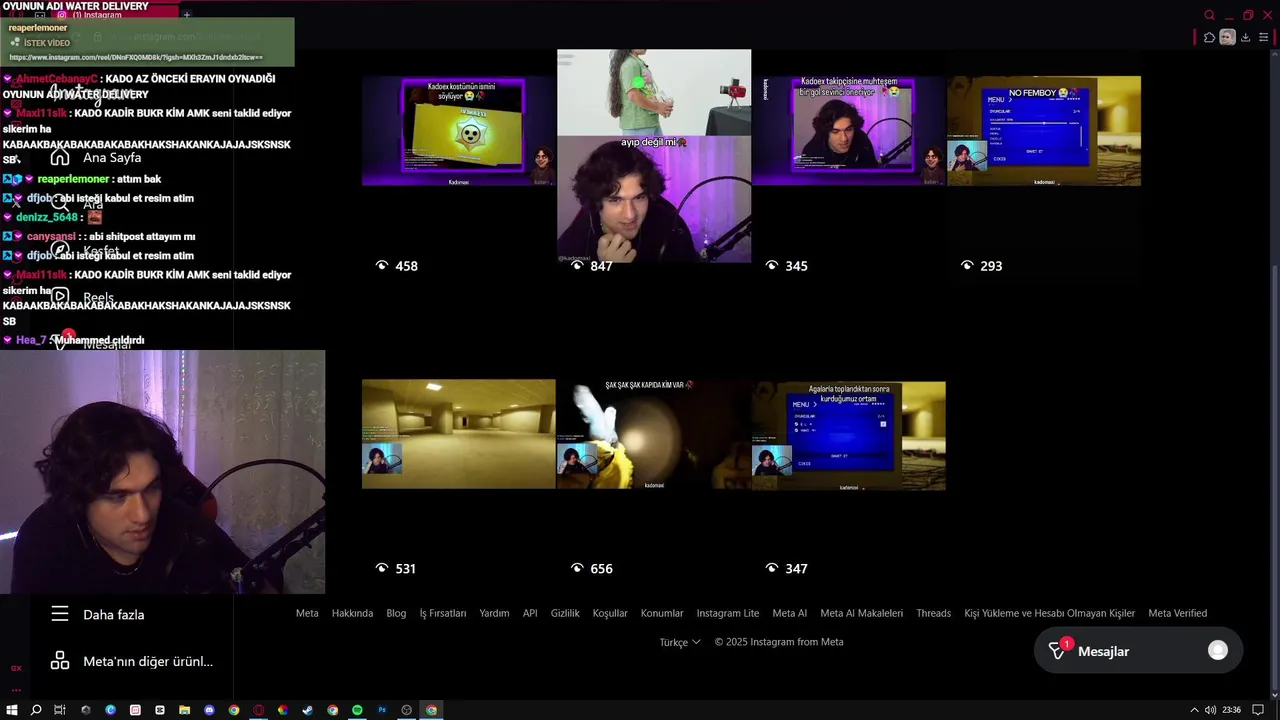Open the 'ŞAK ŞAK KAPIDA KİM VAR' reel
The height and width of the screenshot is (720, 1280).
tap(654, 434)
